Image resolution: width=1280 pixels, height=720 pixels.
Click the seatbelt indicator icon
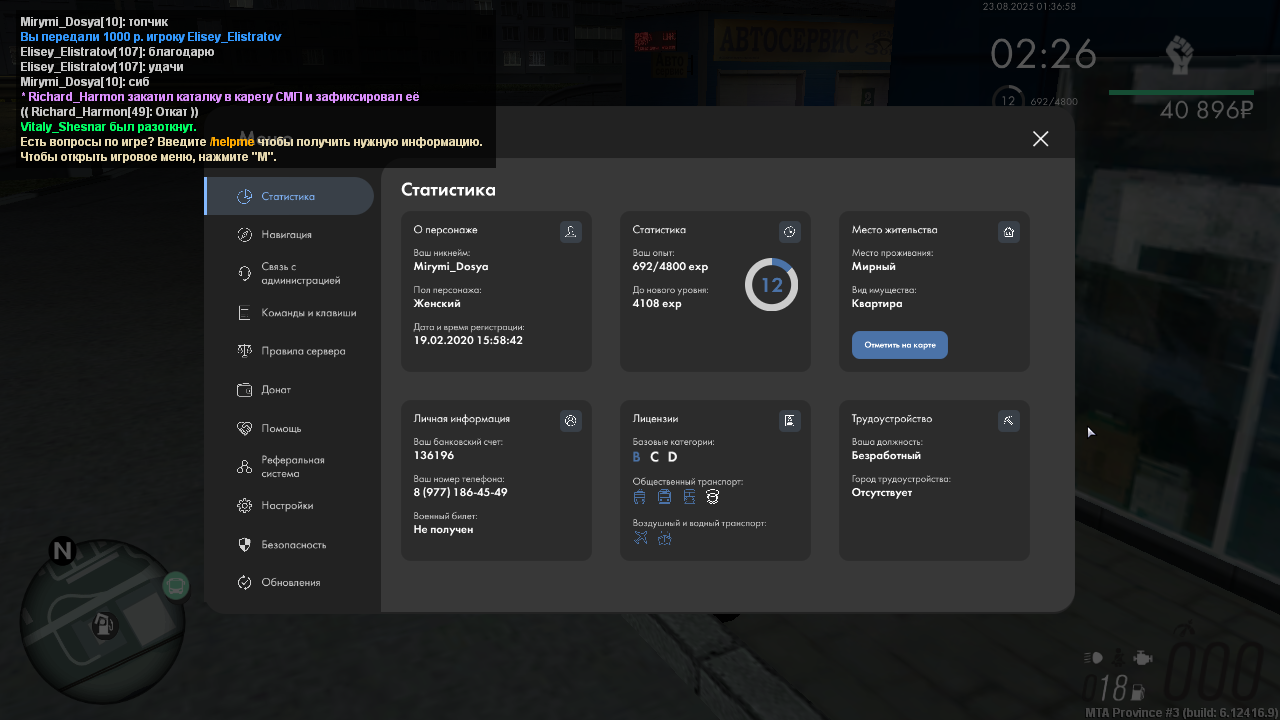point(1118,658)
